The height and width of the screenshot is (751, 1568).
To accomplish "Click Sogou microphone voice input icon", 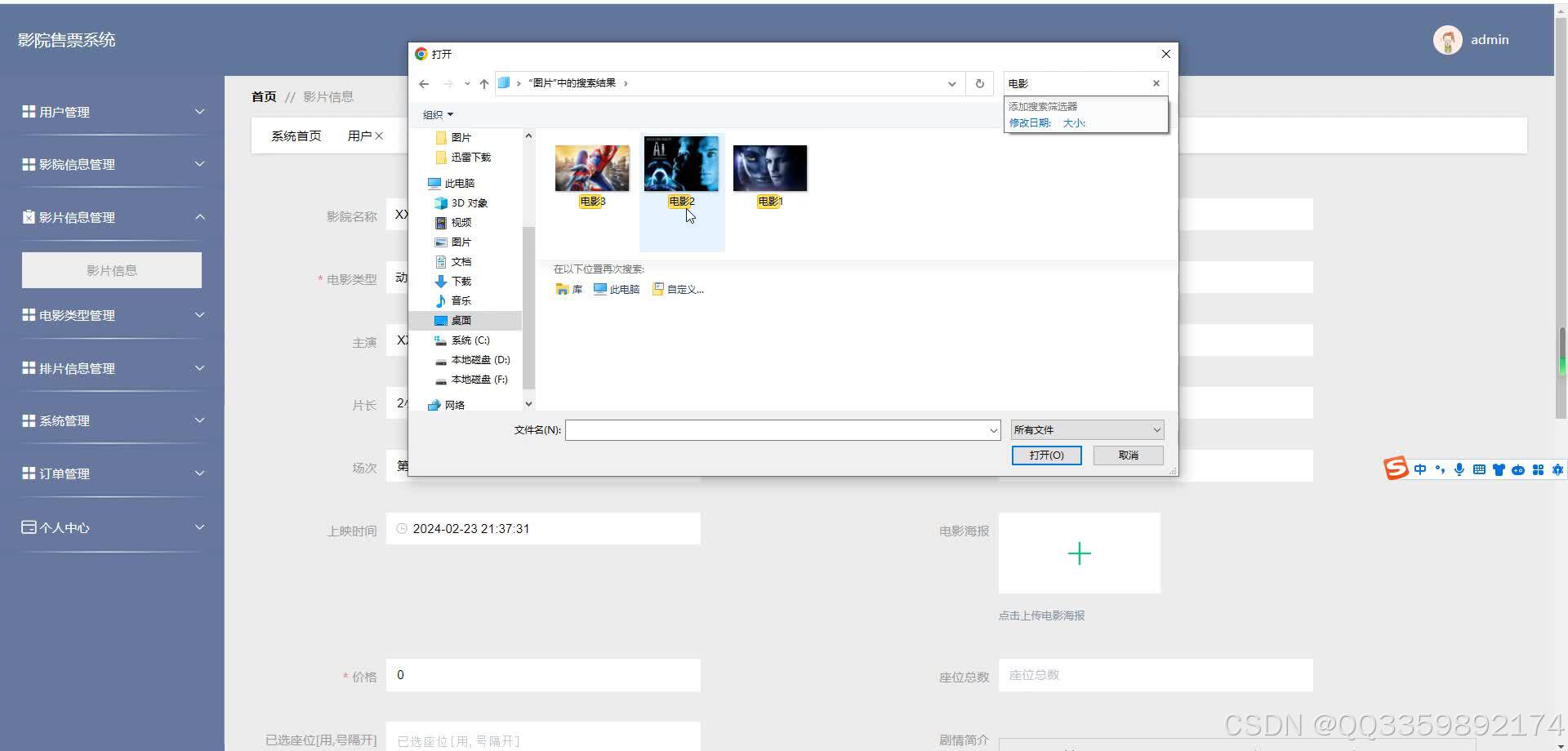I will click(1459, 469).
